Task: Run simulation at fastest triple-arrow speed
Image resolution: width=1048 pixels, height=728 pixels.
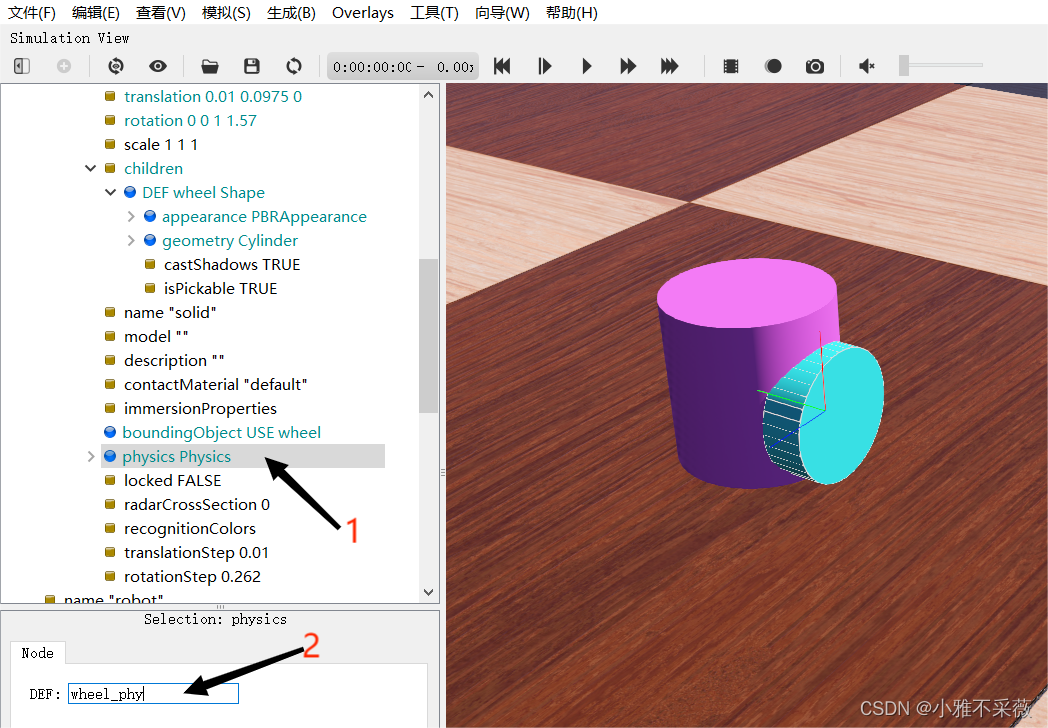Action: pyautogui.click(x=669, y=66)
